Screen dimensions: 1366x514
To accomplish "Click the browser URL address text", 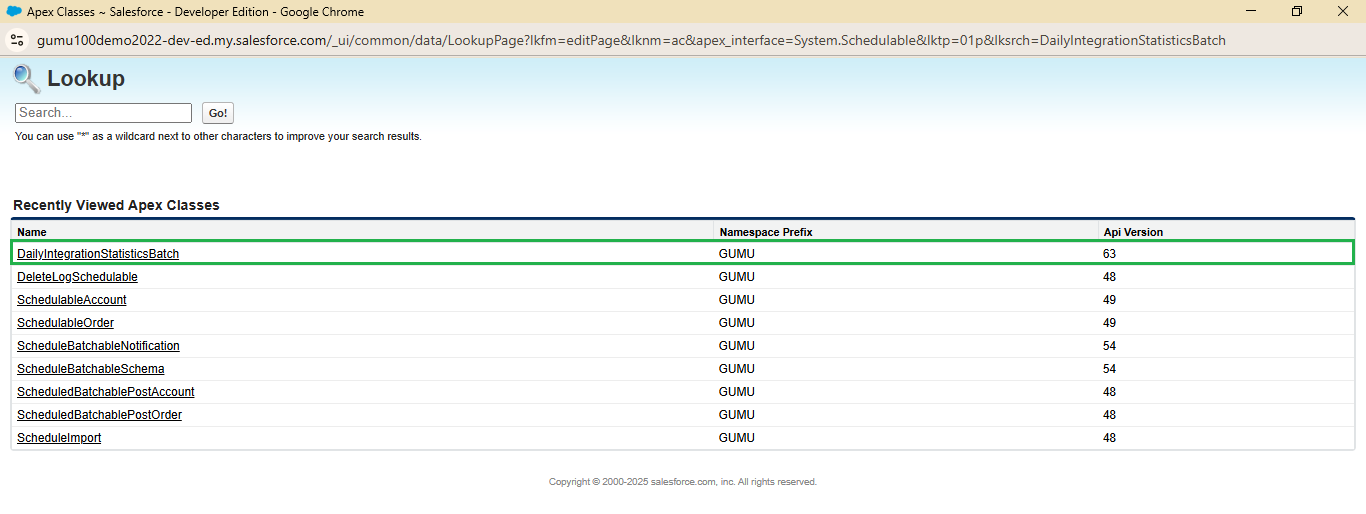I will click(631, 41).
